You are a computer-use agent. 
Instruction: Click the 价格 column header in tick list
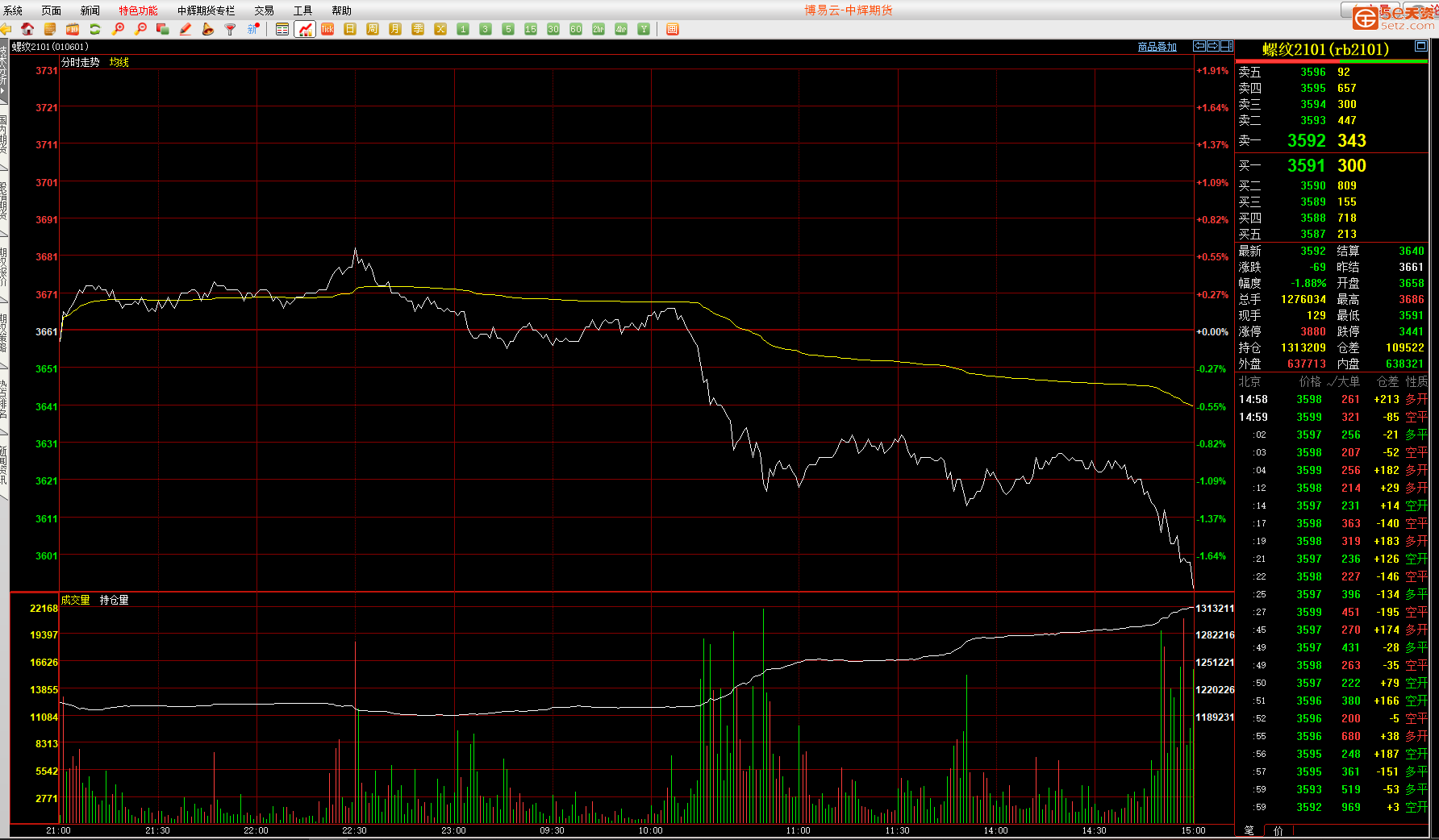1311,381
